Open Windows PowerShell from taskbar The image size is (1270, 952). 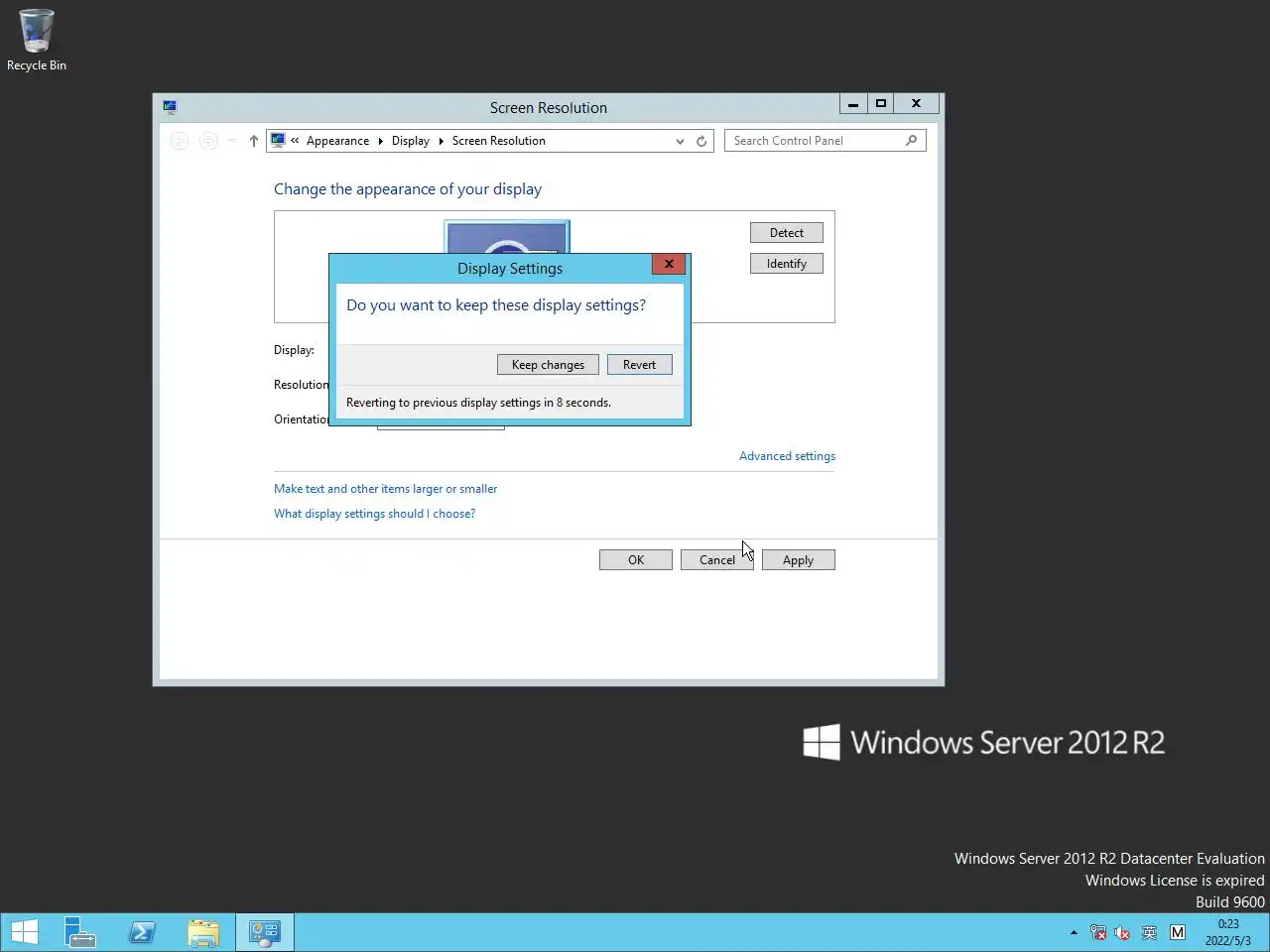[x=142, y=932]
